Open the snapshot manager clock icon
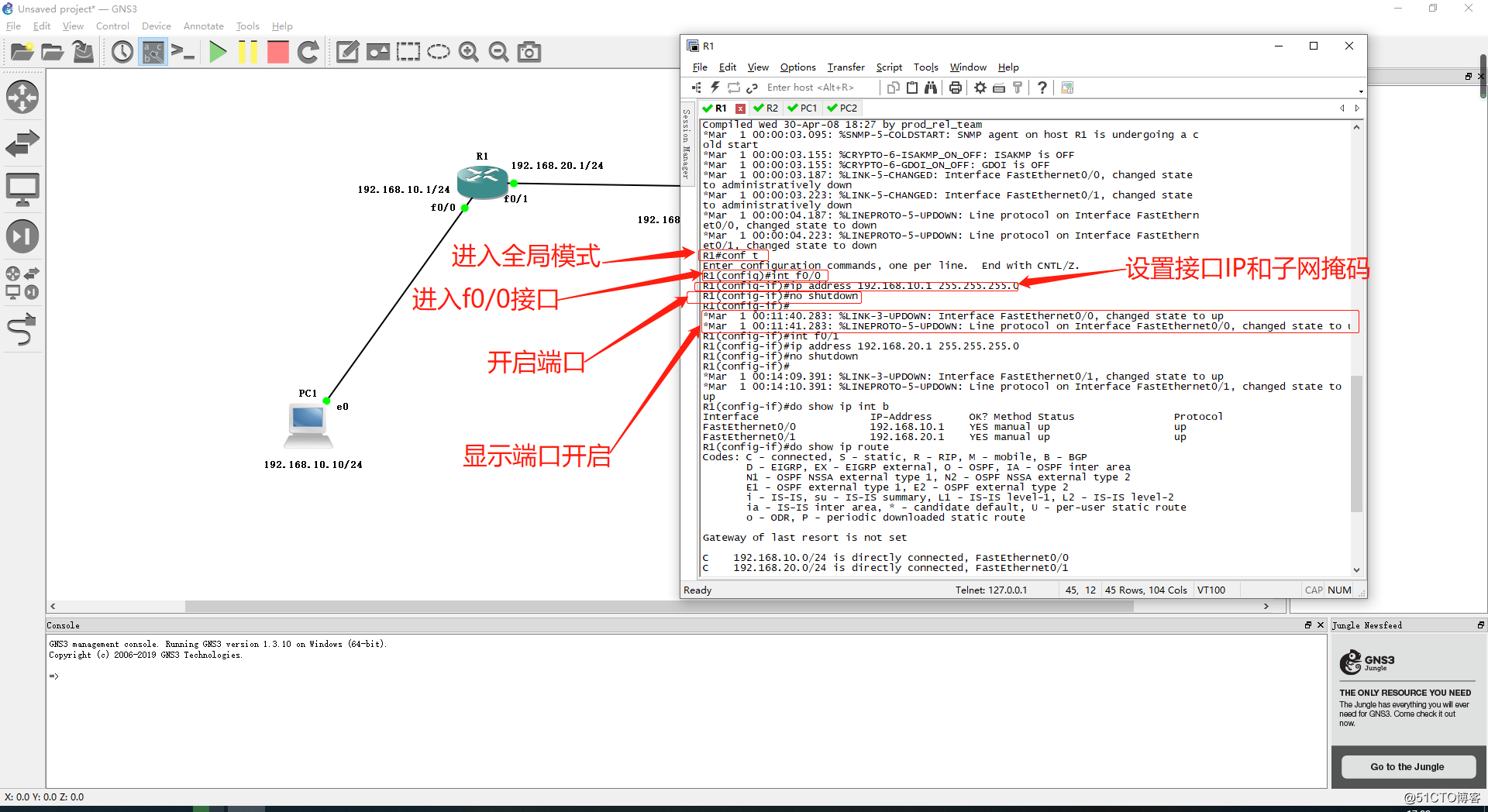 click(122, 52)
